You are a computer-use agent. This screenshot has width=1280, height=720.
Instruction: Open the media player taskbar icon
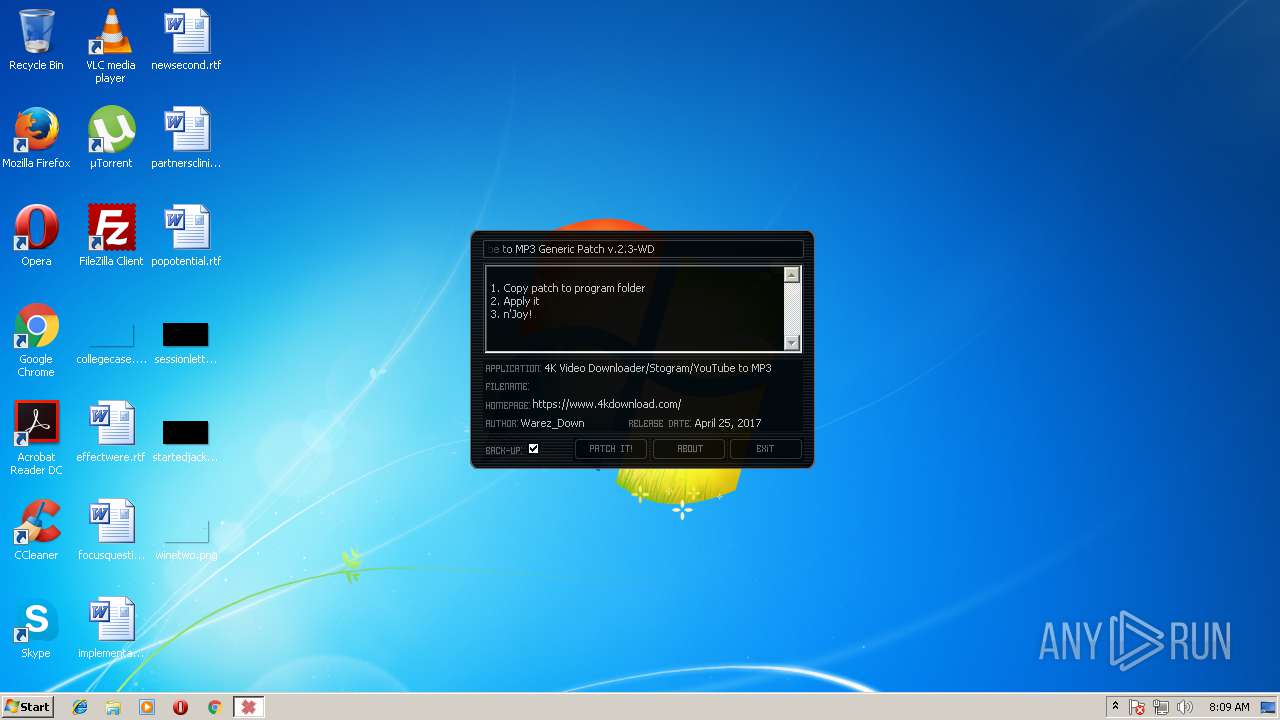tap(147, 707)
